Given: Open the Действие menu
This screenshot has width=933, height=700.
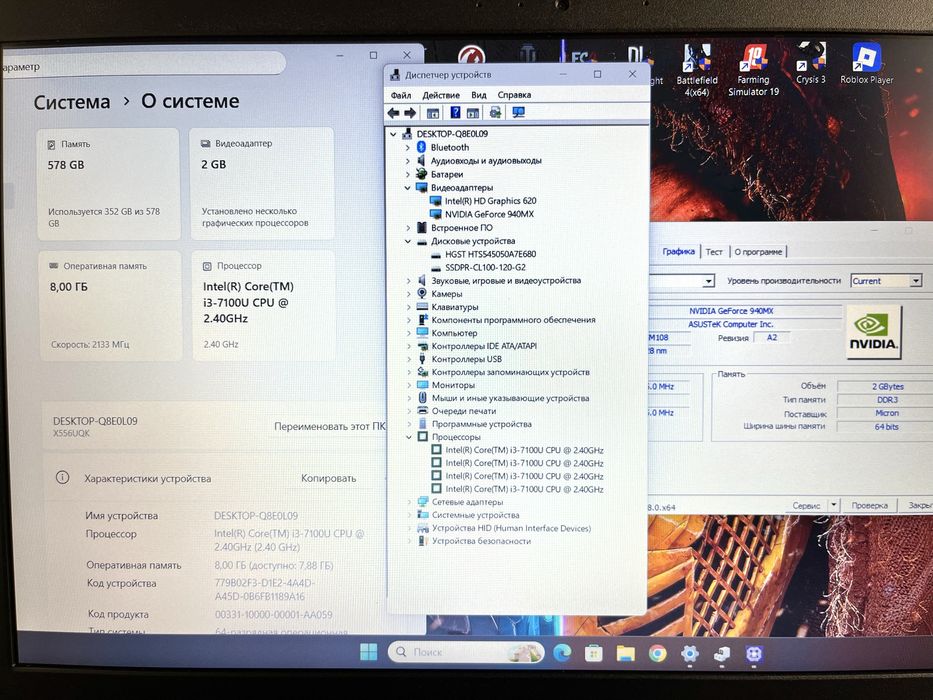Looking at the screenshot, I should click(x=441, y=95).
